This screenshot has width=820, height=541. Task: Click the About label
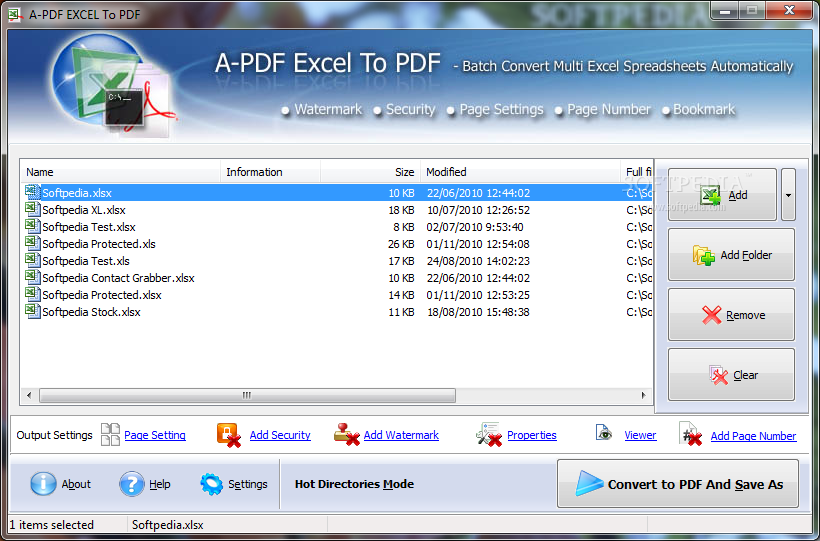[x=76, y=484]
